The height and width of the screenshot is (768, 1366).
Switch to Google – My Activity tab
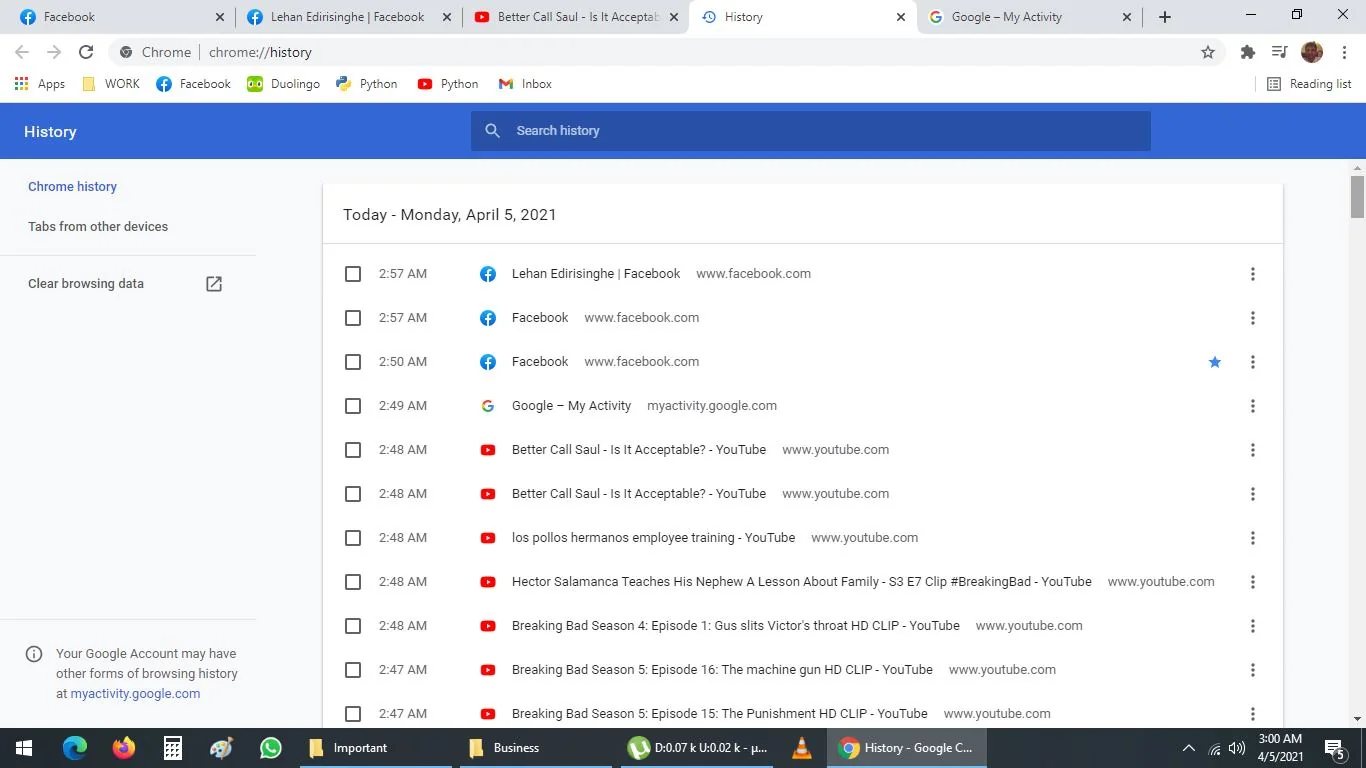(x=1030, y=17)
